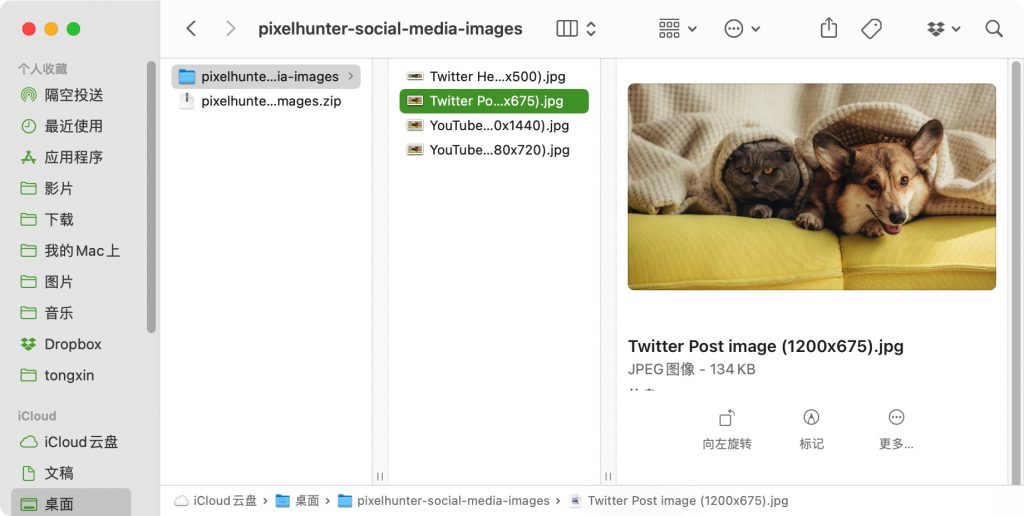The width and height of the screenshot is (1024, 516).
Task: Click the tag icon to edit tags
Action: [x=871, y=29]
